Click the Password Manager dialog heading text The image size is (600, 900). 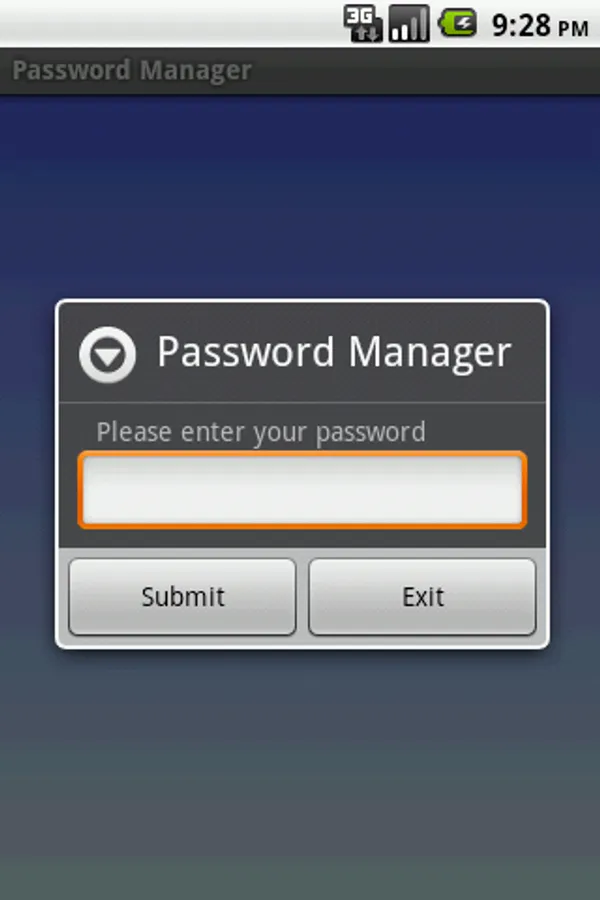(334, 351)
